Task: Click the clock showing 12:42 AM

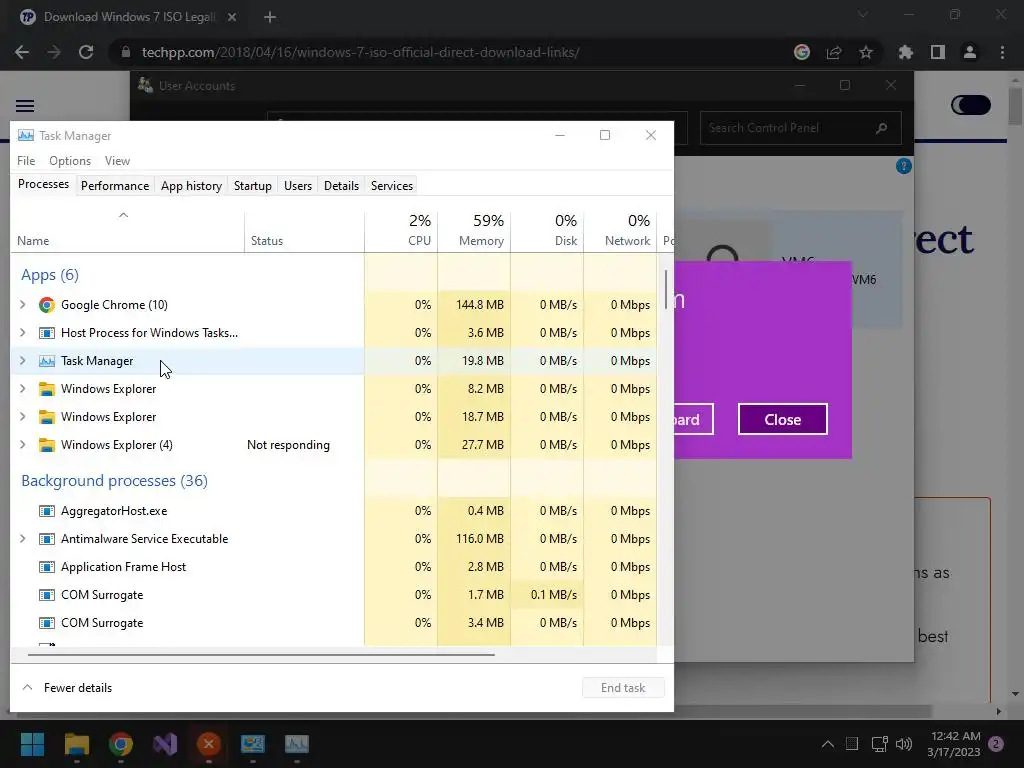Action: tap(955, 736)
